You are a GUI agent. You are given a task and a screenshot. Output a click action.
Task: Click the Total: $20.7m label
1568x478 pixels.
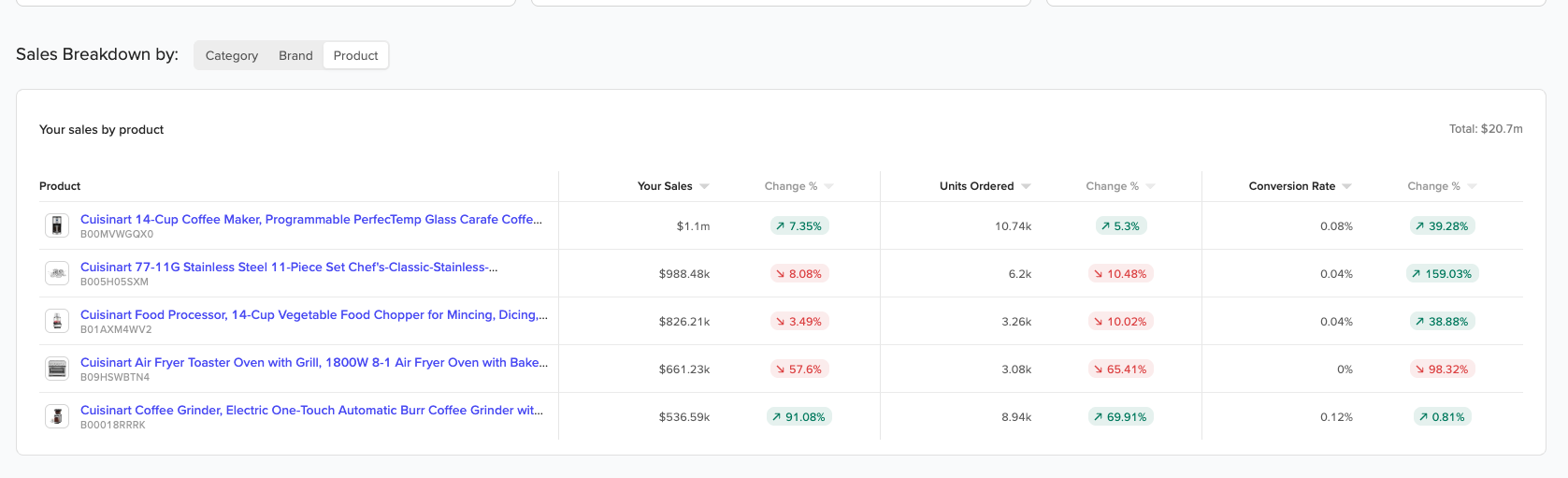[x=1486, y=129]
